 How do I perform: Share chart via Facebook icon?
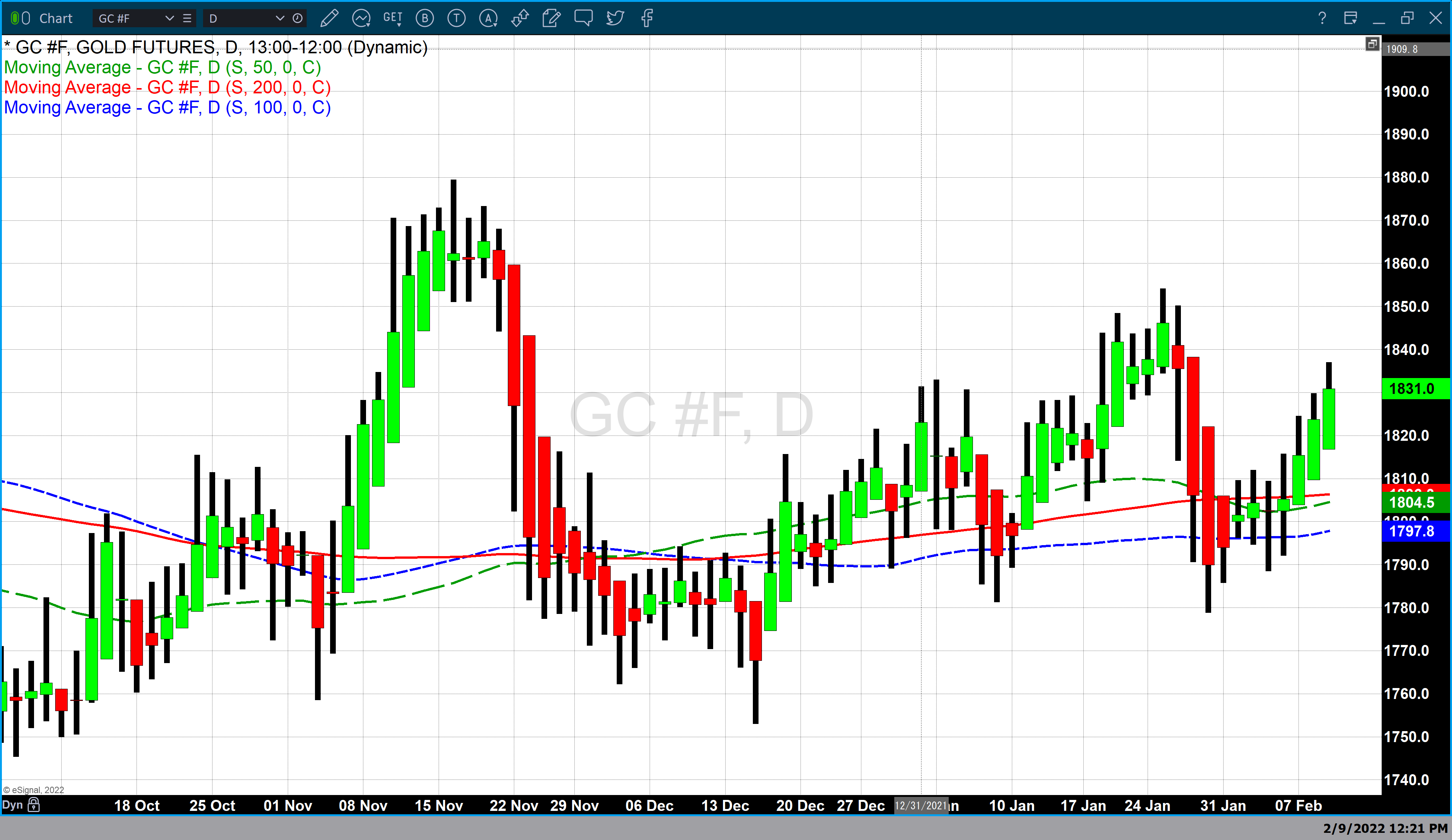647,19
